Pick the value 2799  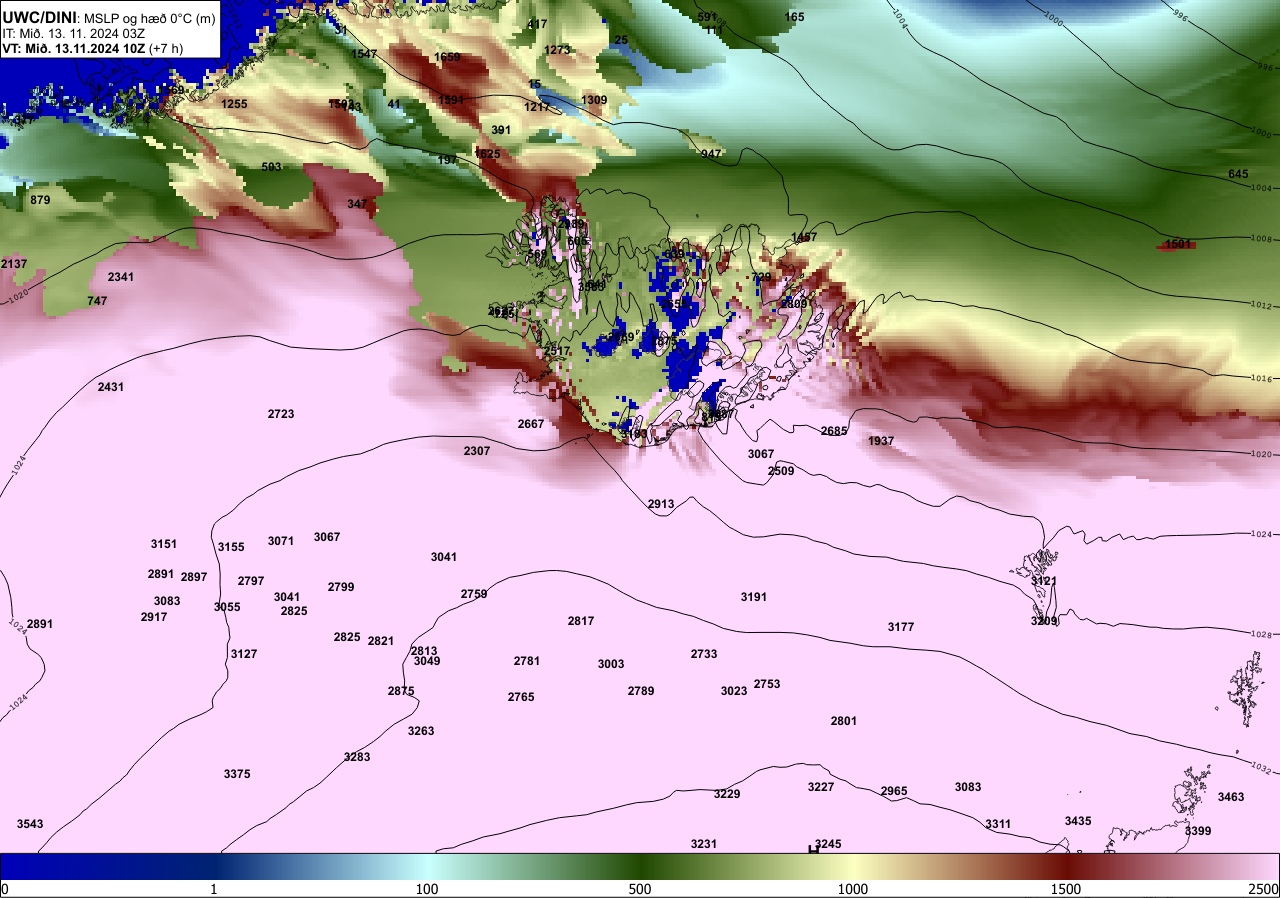click(341, 587)
